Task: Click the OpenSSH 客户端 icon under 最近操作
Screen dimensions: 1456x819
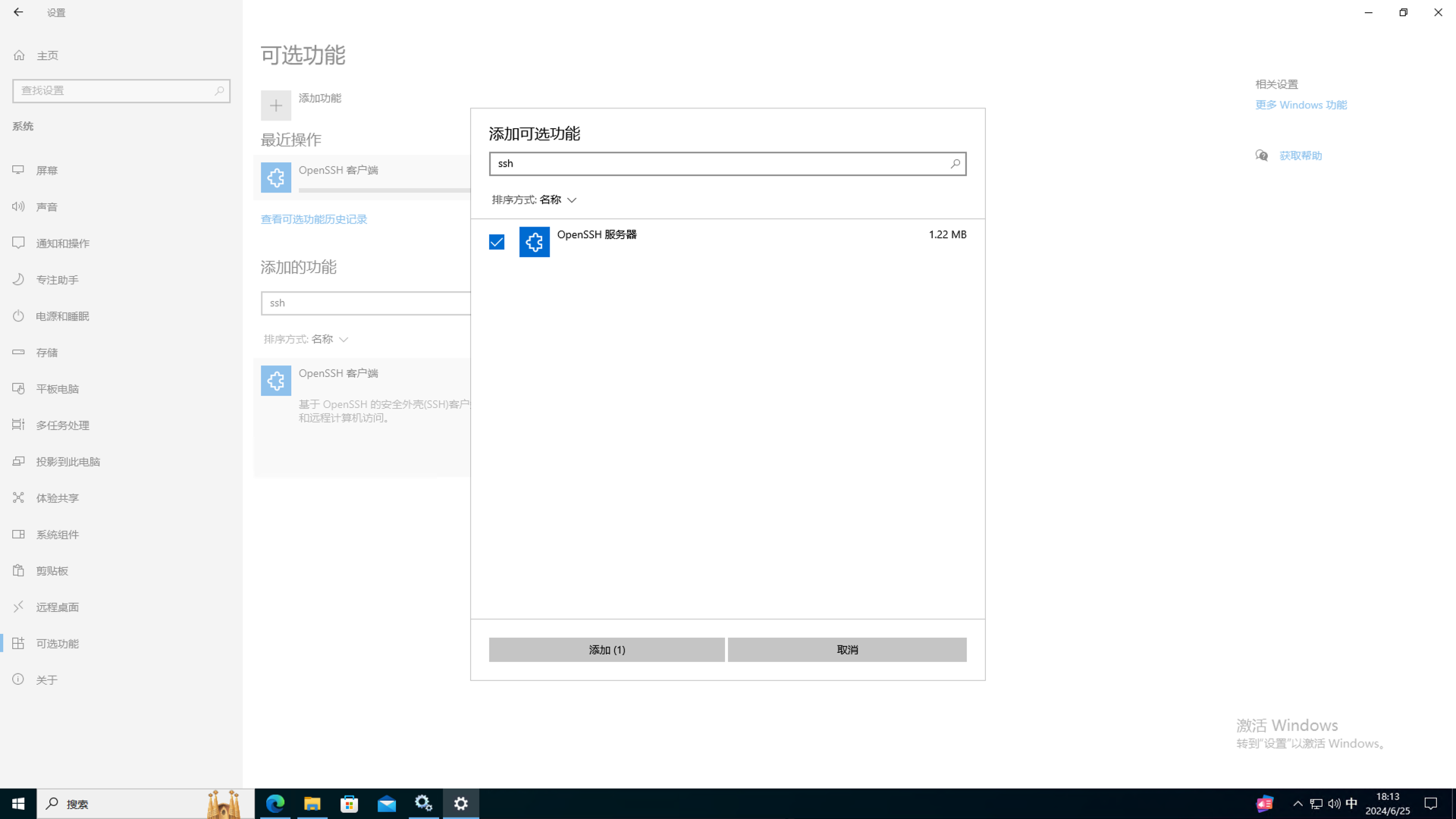Action: [276, 177]
